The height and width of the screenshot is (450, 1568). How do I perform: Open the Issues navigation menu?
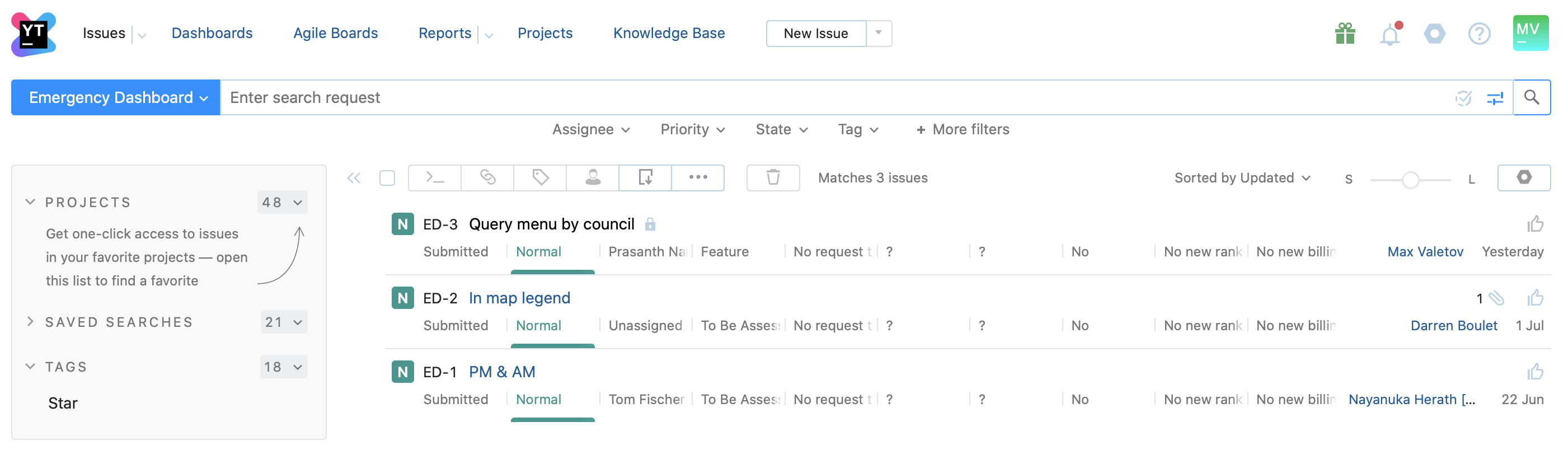(x=104, y=34)
